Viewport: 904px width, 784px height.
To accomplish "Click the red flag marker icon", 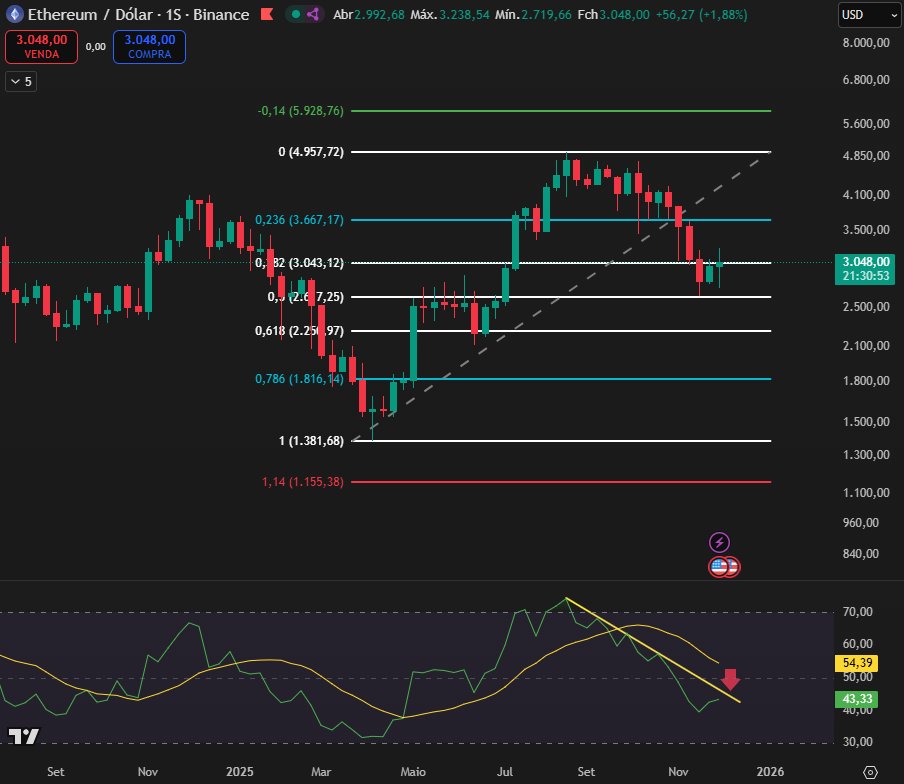I will tap(267, 14).
